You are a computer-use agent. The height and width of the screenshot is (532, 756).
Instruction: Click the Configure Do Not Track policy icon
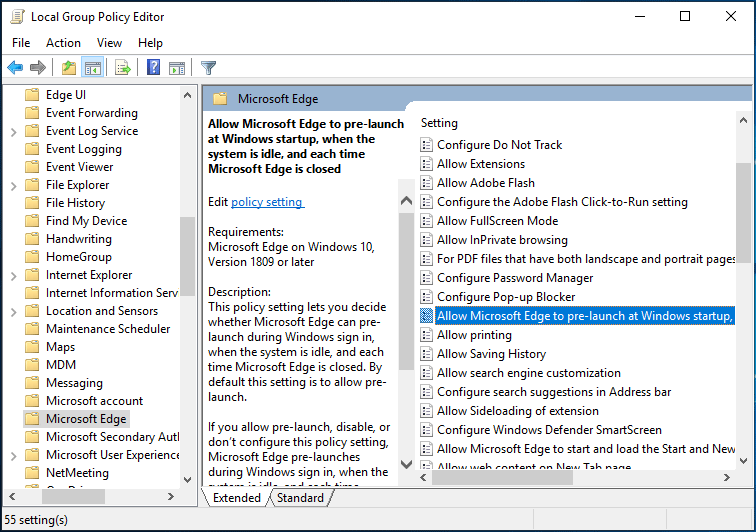[426, 145]
